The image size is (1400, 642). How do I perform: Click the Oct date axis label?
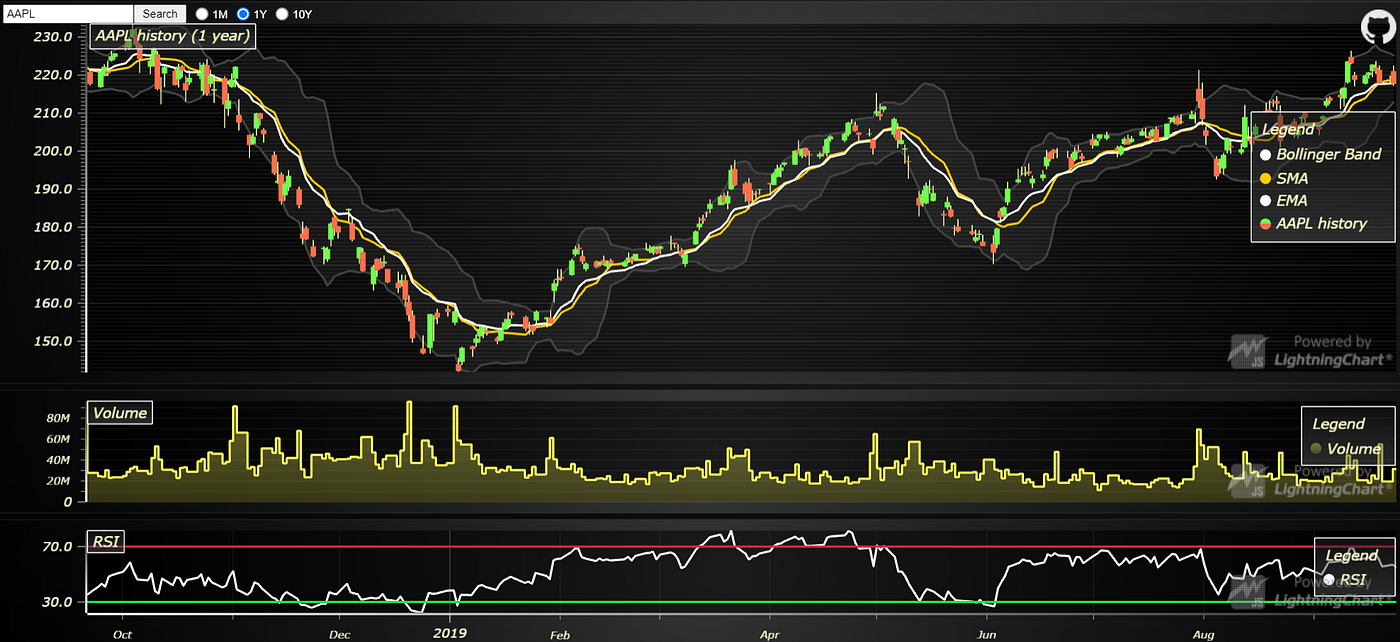coord(122,634)
